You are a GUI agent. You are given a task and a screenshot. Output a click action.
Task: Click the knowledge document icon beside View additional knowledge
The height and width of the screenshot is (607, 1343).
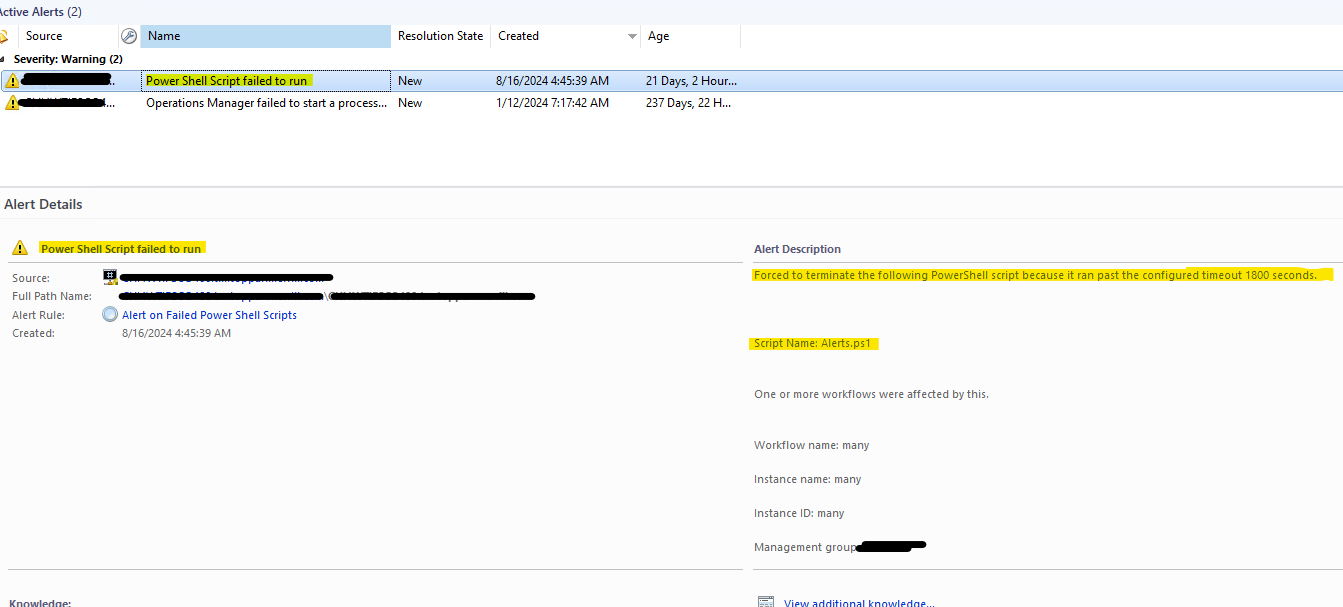pyautogui.click(x=765, y=600)
